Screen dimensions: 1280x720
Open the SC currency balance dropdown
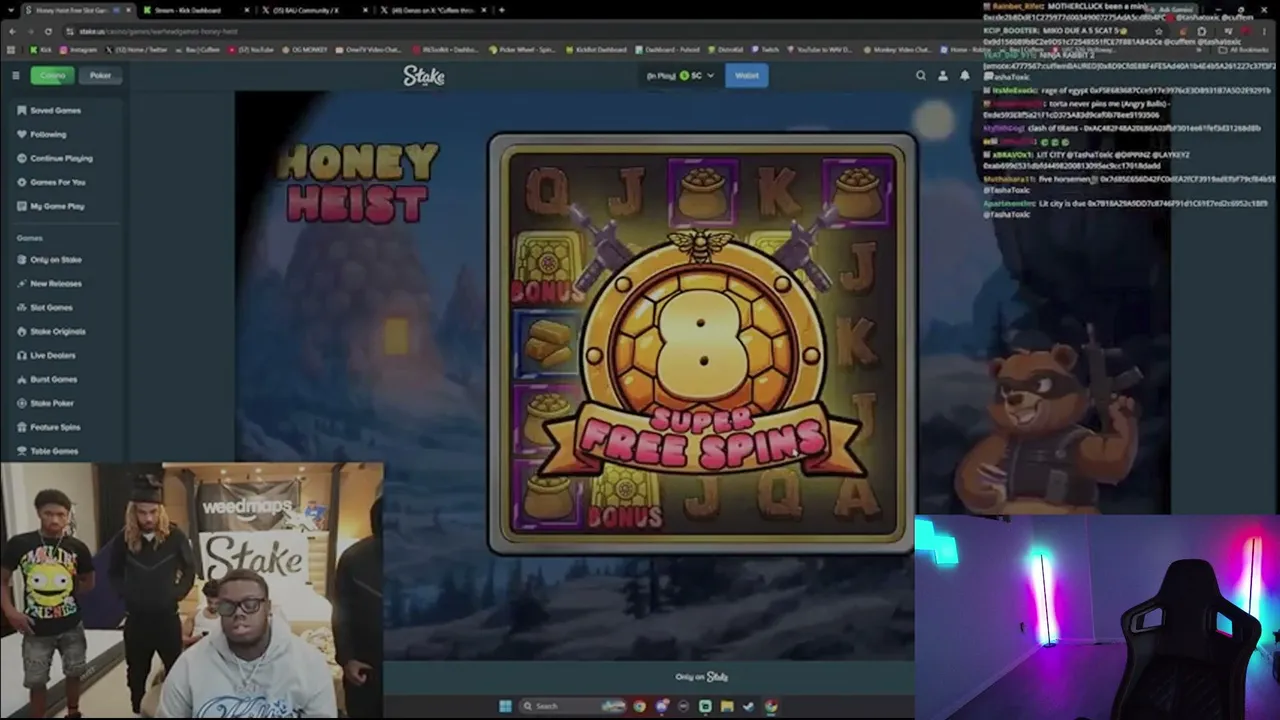[x=681, y=75]
